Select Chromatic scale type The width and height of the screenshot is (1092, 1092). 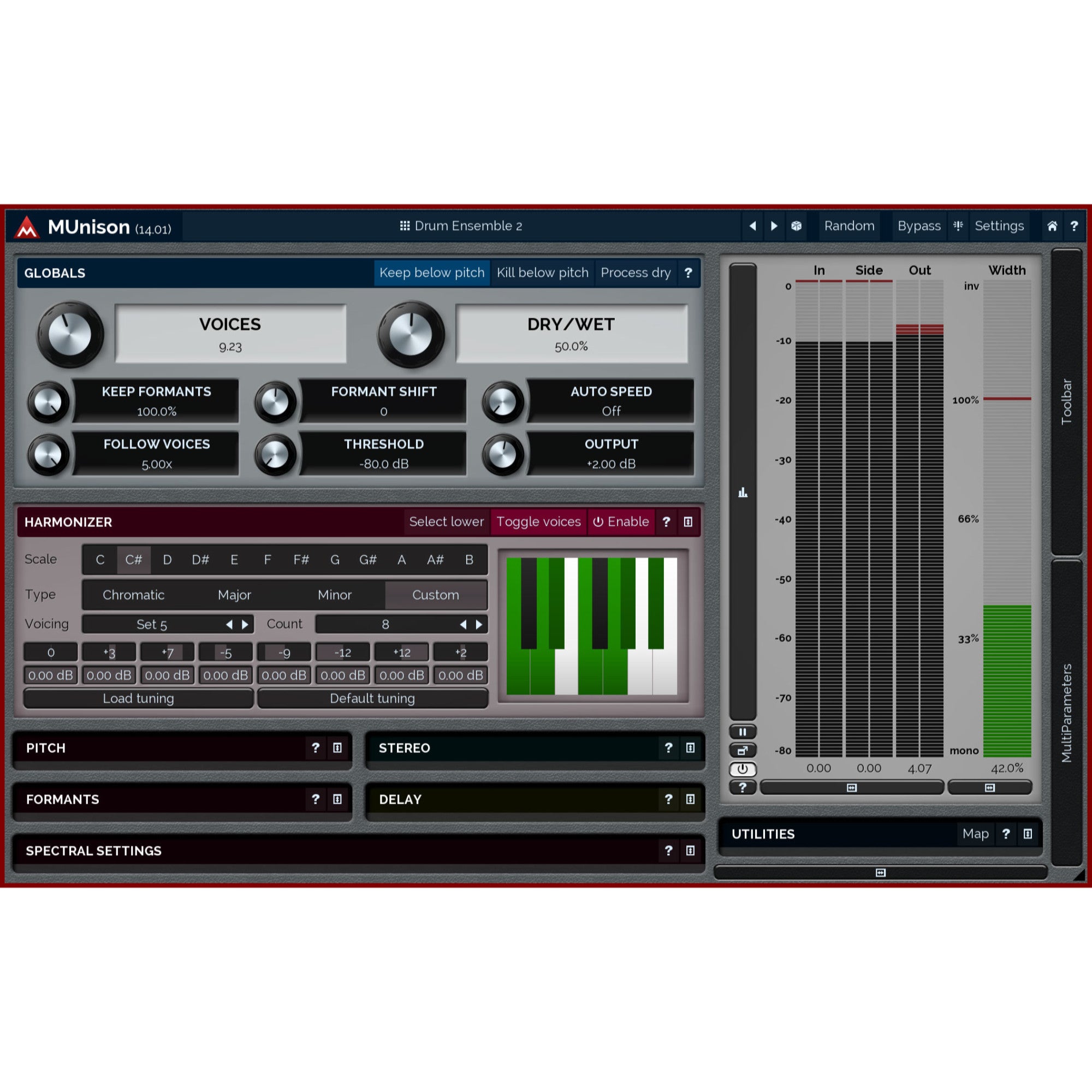[x=133, y=595]
